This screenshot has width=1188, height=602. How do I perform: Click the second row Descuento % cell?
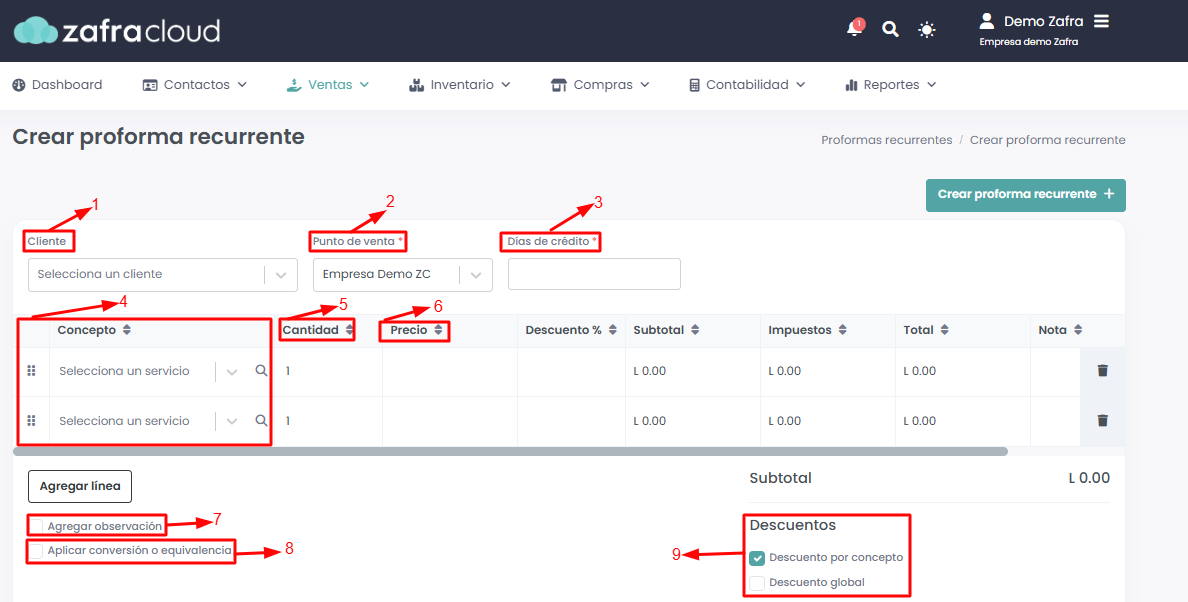tap(571, 421)
